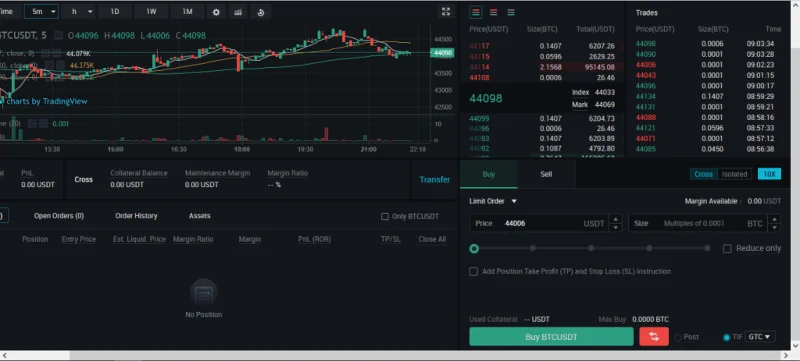Check Add Position TP and SL Instruction

tap(473, 271)
